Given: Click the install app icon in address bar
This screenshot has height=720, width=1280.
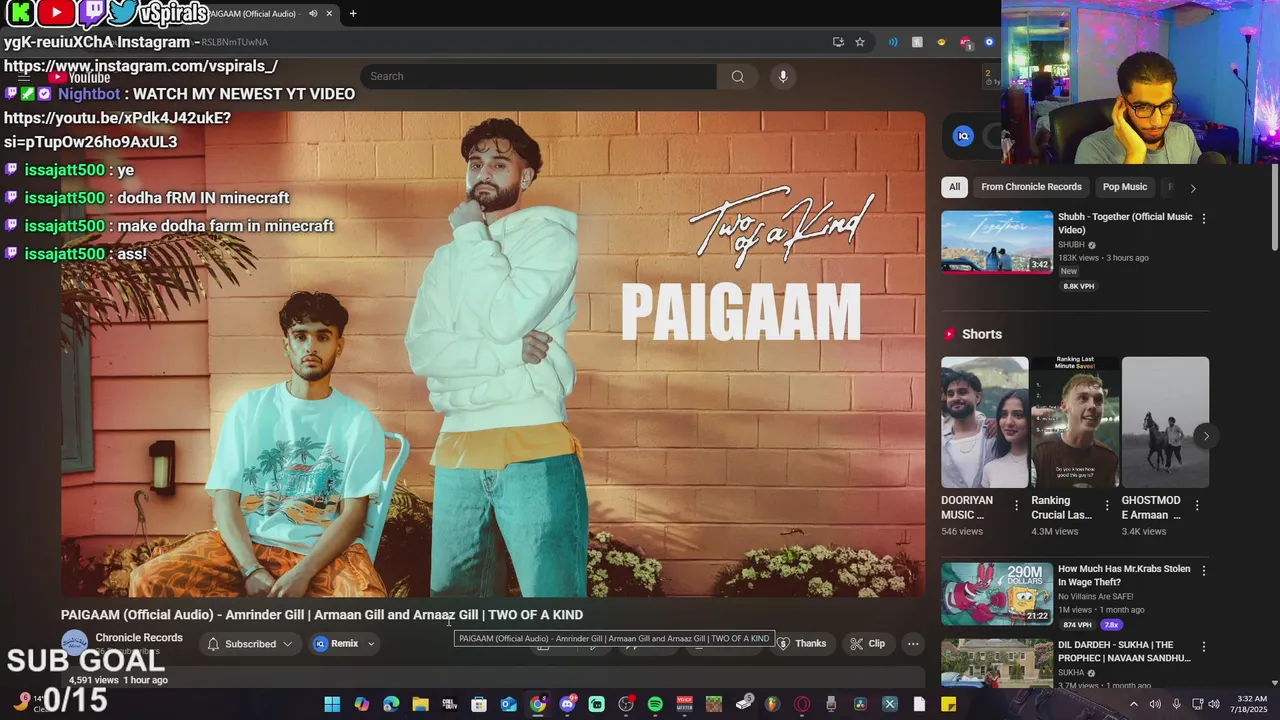Looking at the screenshot, I should tap(838, 42).
